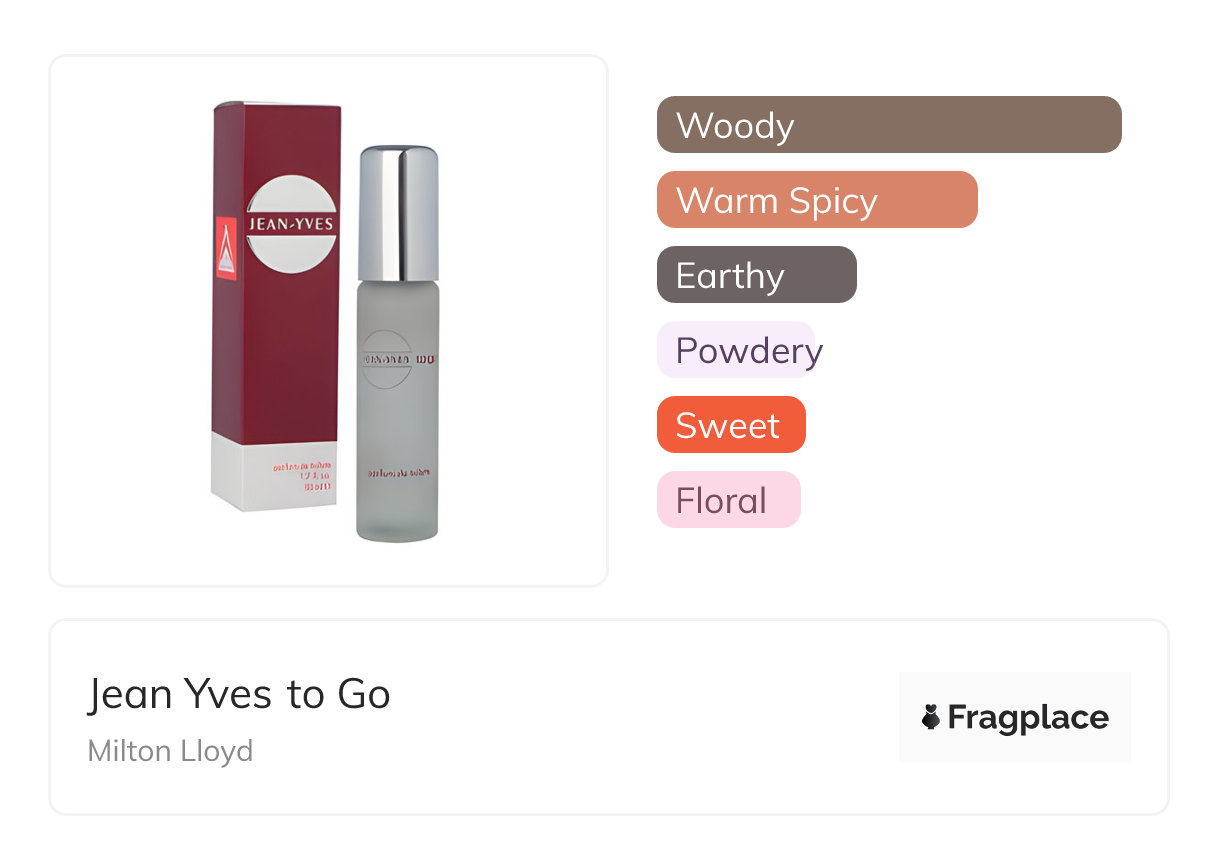Click the Earthy accord tag
Viewport: 1218px width, 864px height.
(756, 275)
